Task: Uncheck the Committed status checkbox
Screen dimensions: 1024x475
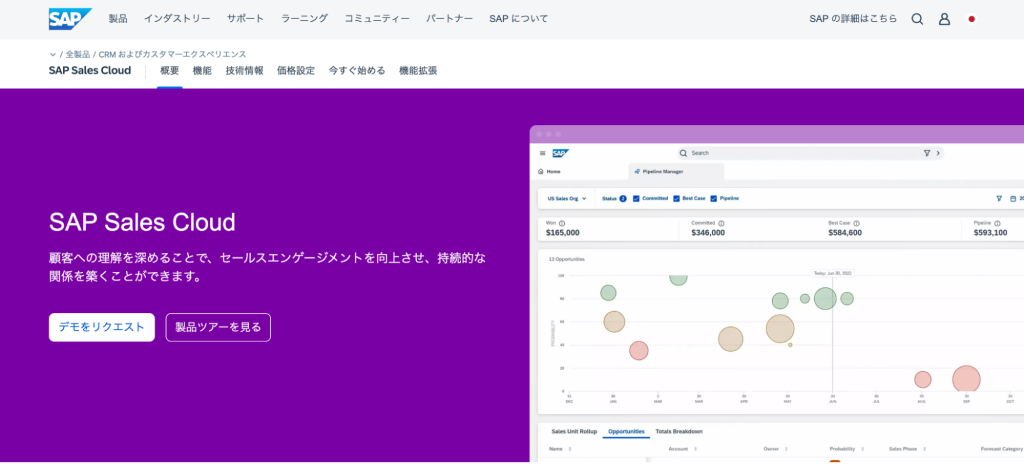Action: [636, 198]
